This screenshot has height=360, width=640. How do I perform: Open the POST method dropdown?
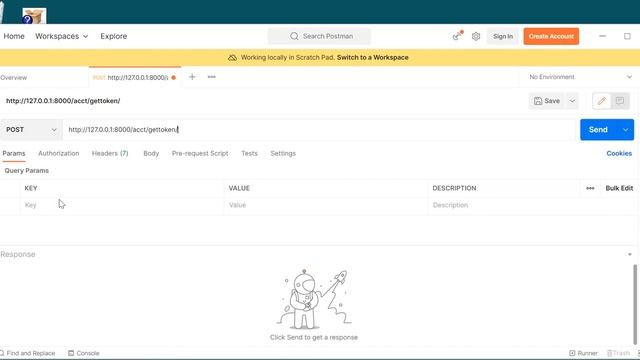coord(31,129)
